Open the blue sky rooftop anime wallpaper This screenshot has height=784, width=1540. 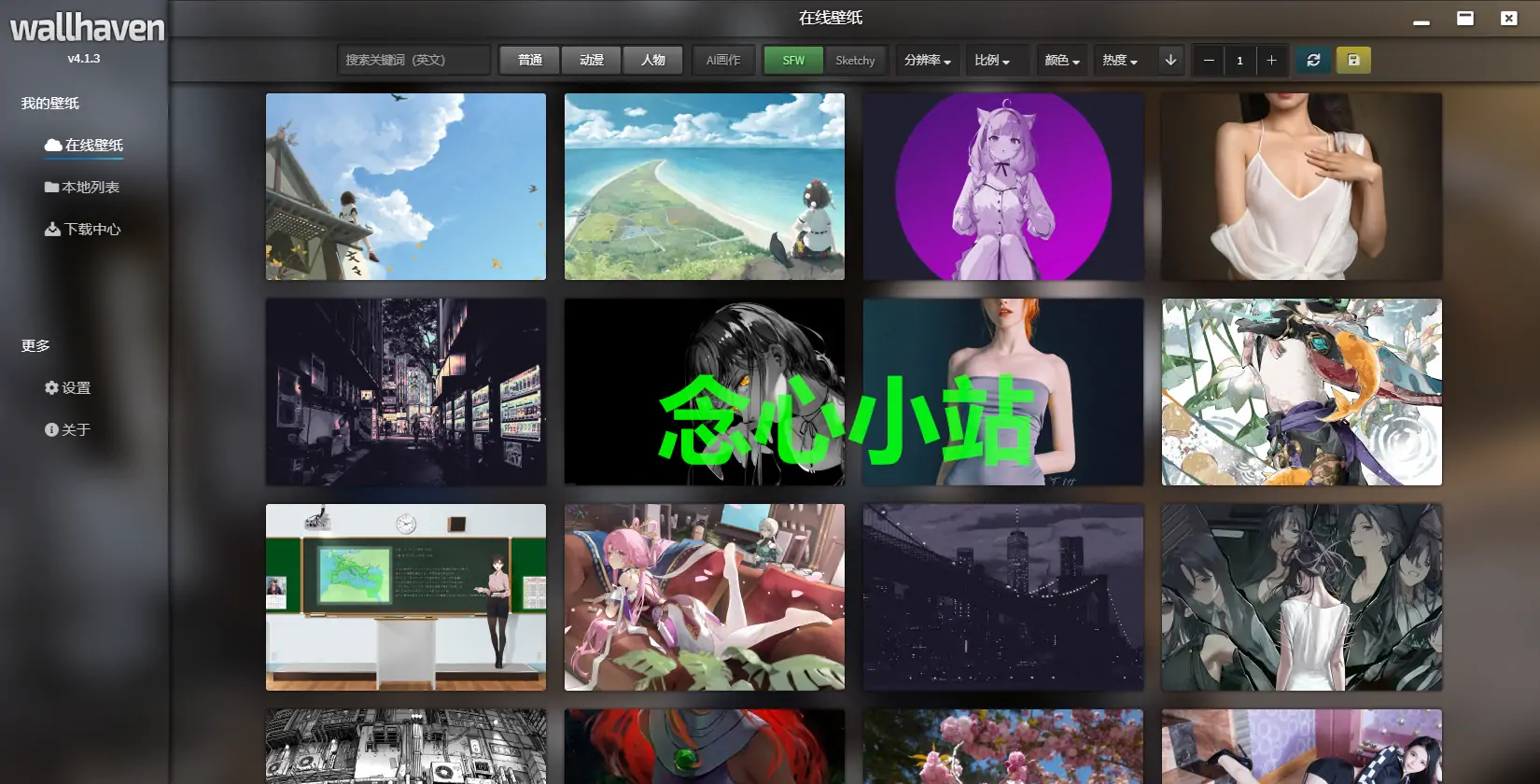406,187
